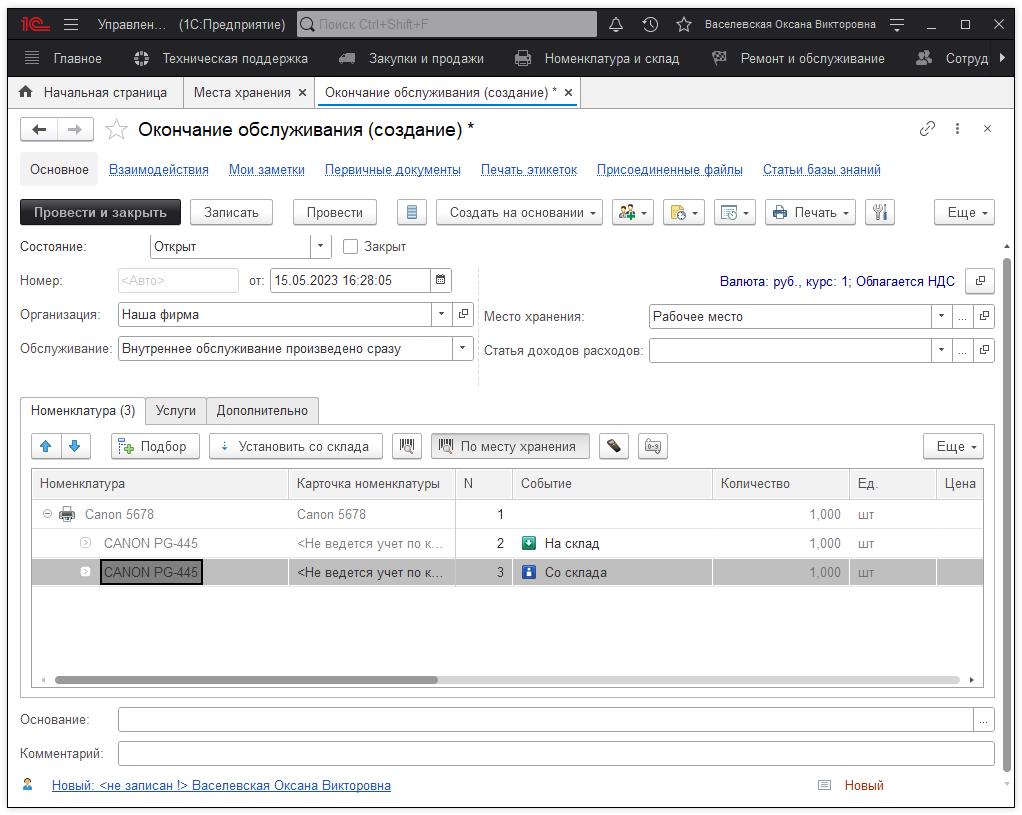This screenshot has width=1022, height=815.
Task: Move row down with blue down arrow
Action: (74, 447)
